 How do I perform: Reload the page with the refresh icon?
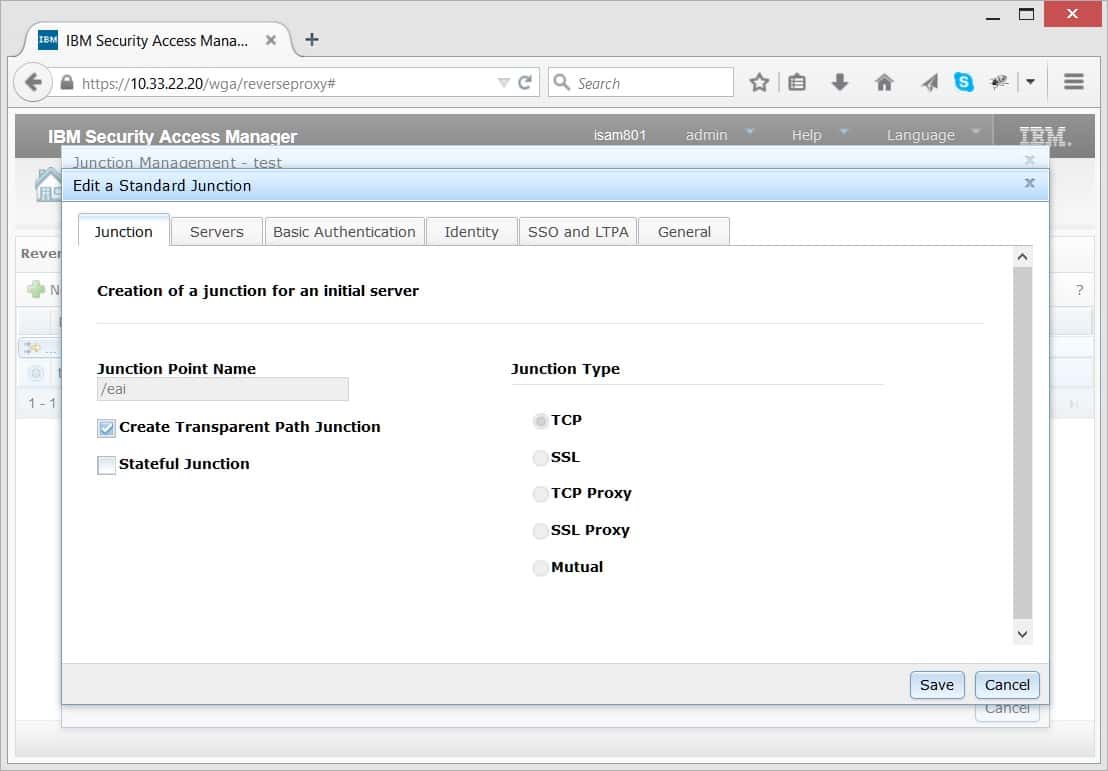[525, 83]
